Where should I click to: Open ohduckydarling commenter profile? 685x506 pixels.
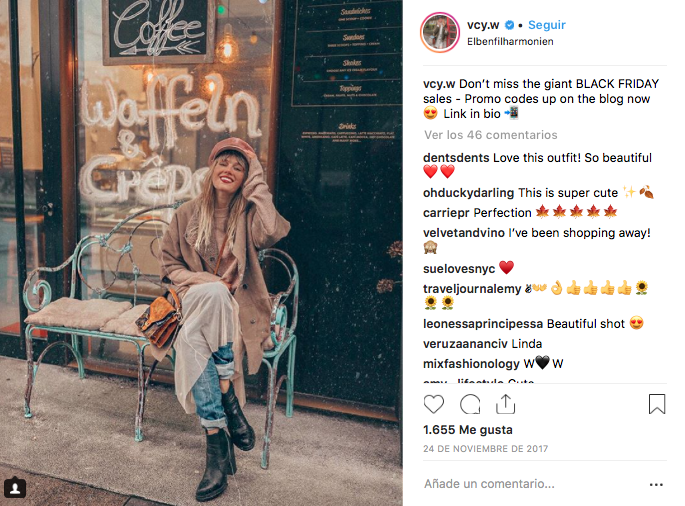tap(468, 193)
